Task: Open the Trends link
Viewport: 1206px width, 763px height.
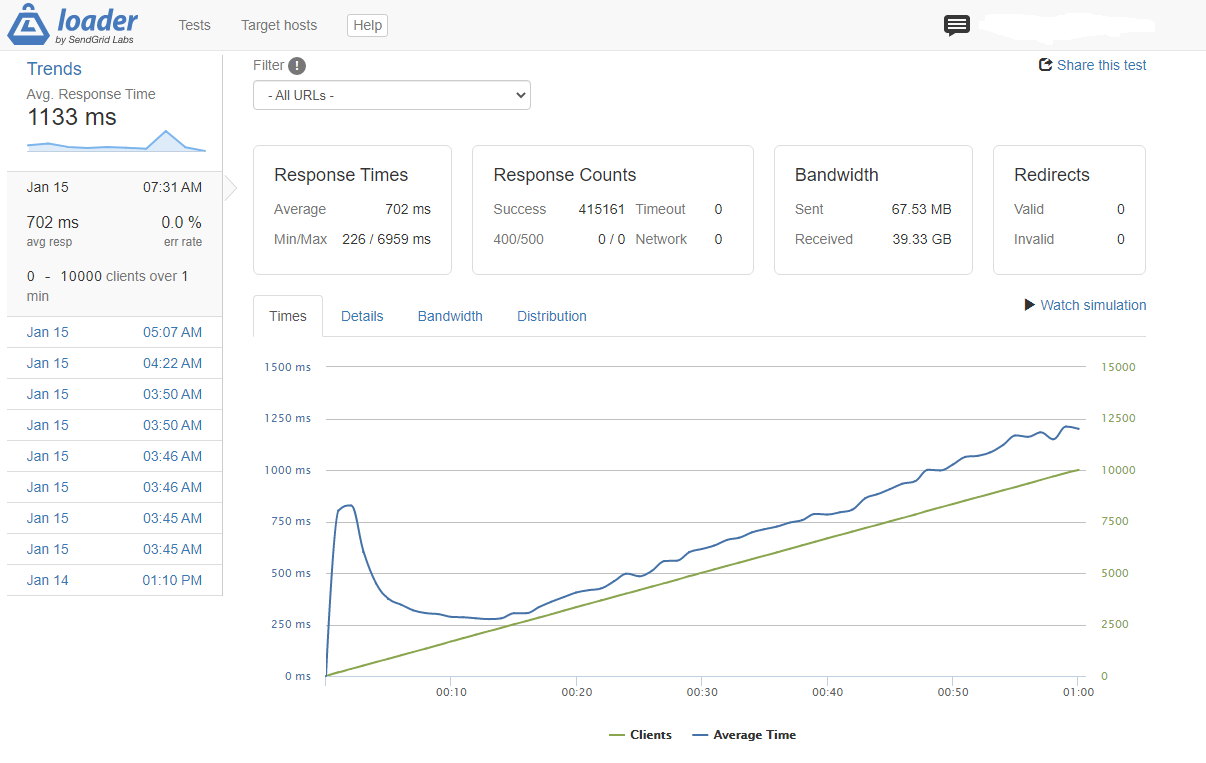Action: click(x=54, y=69)
